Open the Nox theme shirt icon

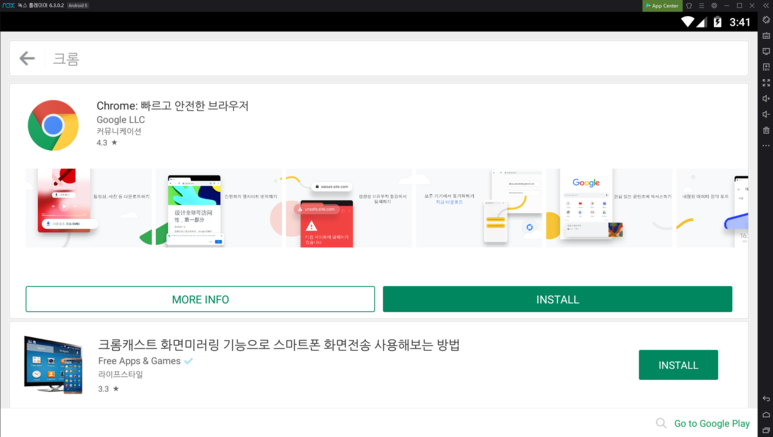click(x=689, y=5)
